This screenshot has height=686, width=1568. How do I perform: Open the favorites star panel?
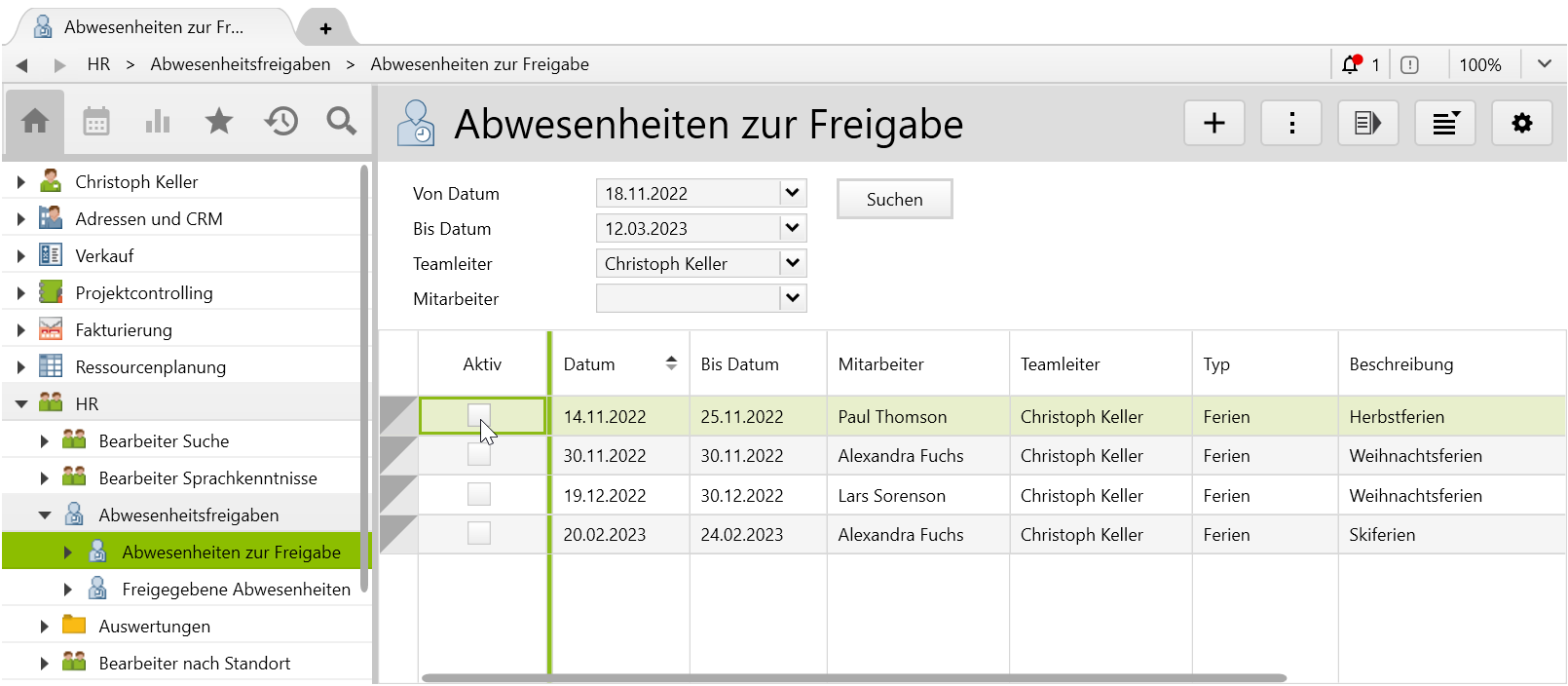pyautogui.click(x=219, y=122)
